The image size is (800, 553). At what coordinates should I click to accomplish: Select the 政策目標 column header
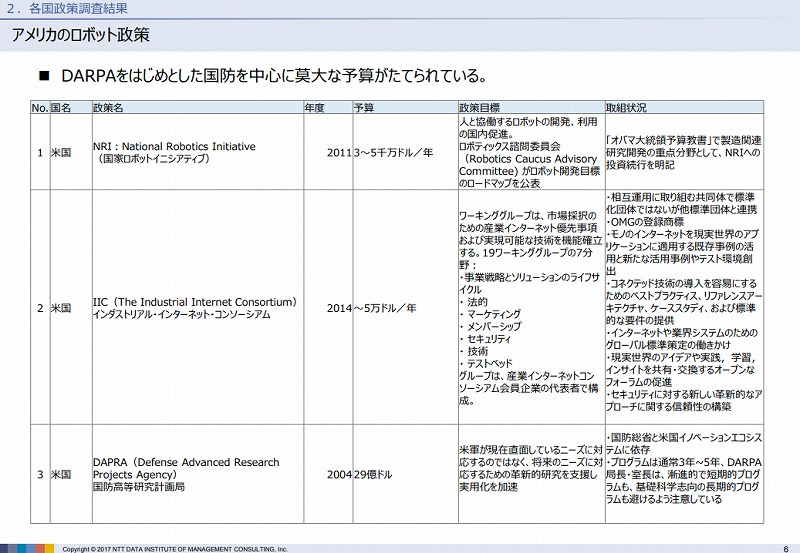pyautogui.click(x=479, y=106)
